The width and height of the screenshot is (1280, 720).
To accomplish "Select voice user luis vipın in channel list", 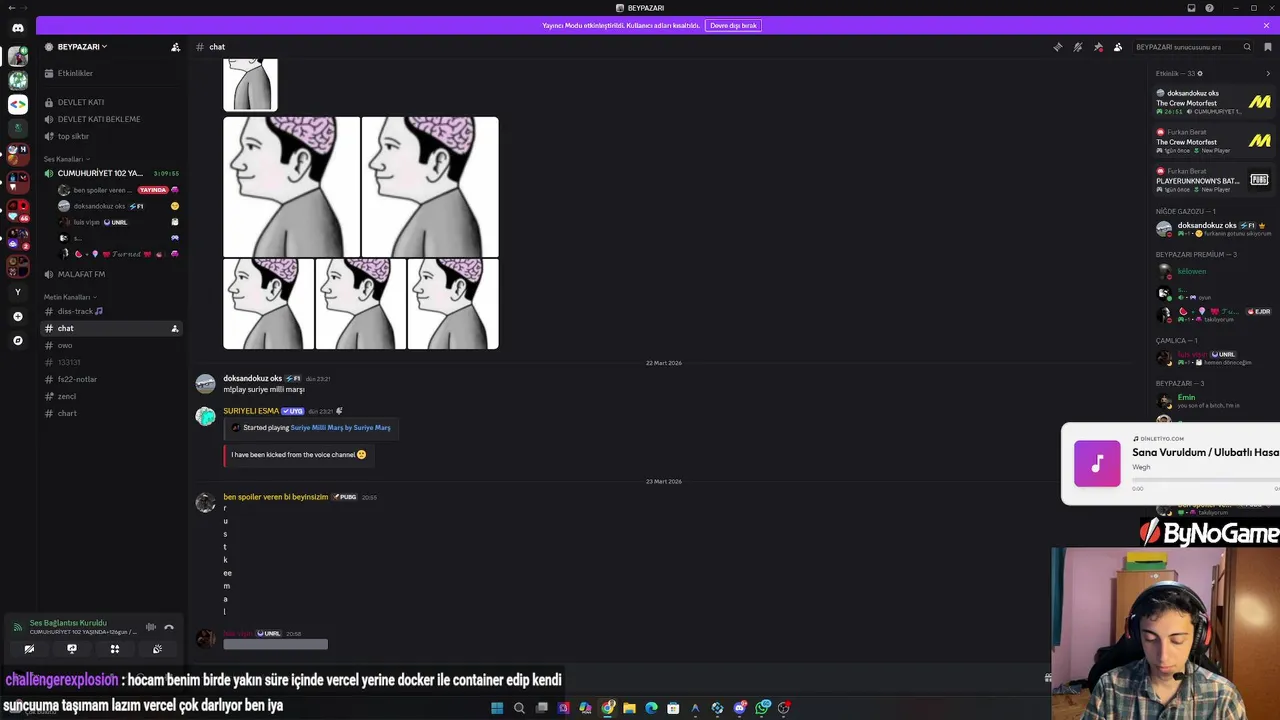I will coord(118,222).
